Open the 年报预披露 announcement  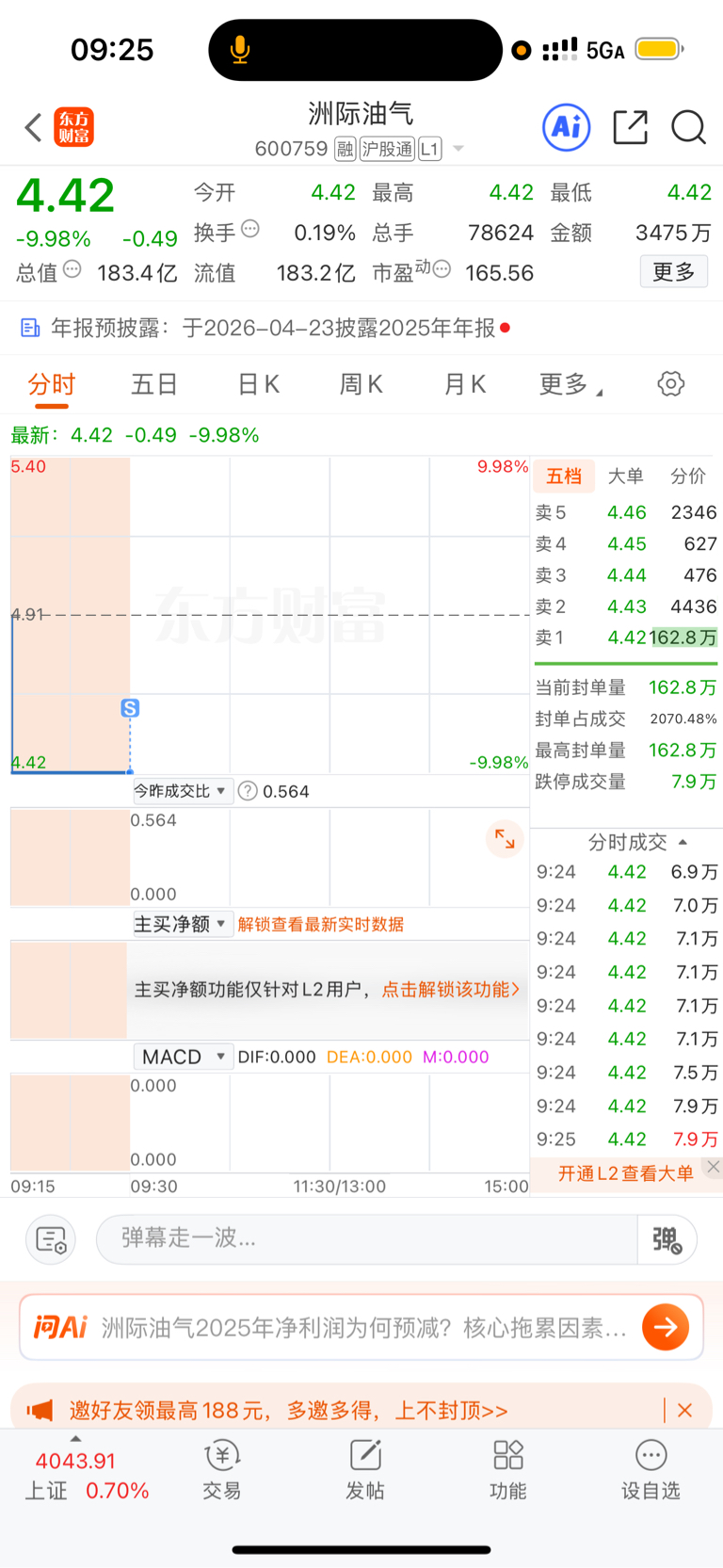pyautogui.click(x=273, y=328)
